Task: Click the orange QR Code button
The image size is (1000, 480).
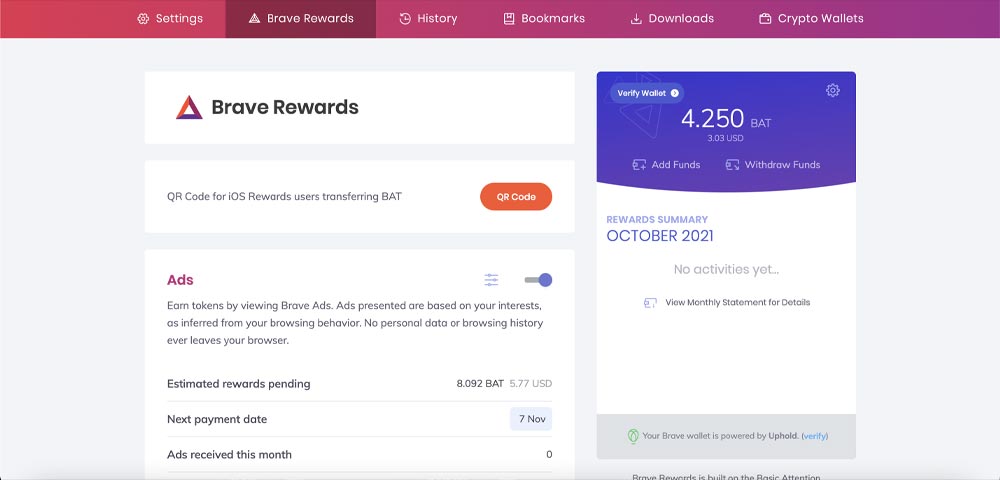Action: point(516,196)
